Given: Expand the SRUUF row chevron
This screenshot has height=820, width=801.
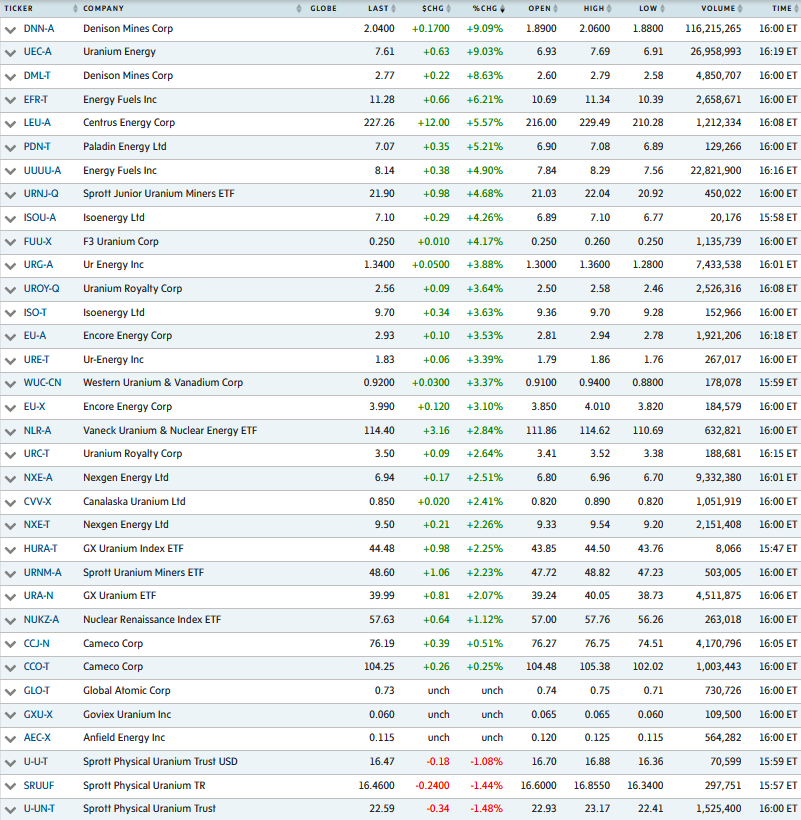Looking at the screenshot, I should 10,787.
